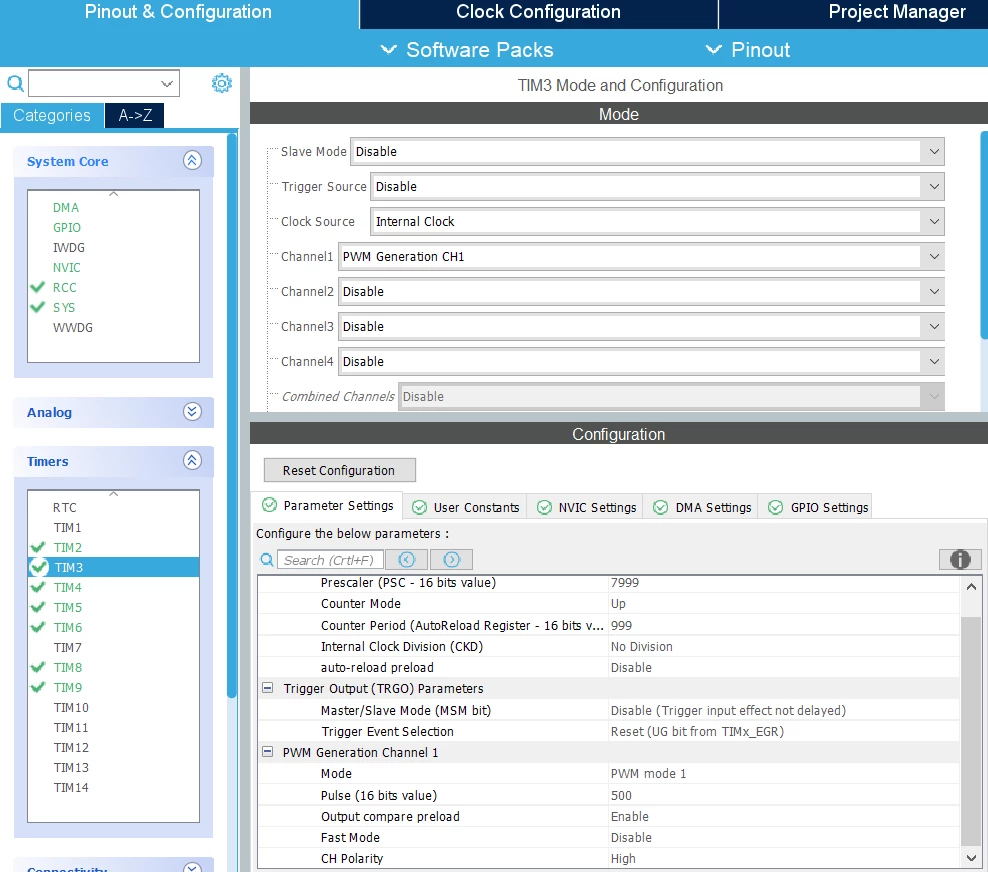
Task: Click the Reset Configuration button
Action: coord(339,471)
